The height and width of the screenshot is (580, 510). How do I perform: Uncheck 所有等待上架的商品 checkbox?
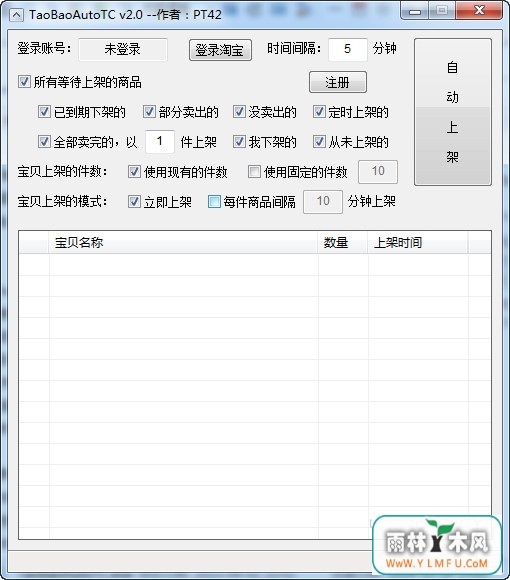(24, 82)
